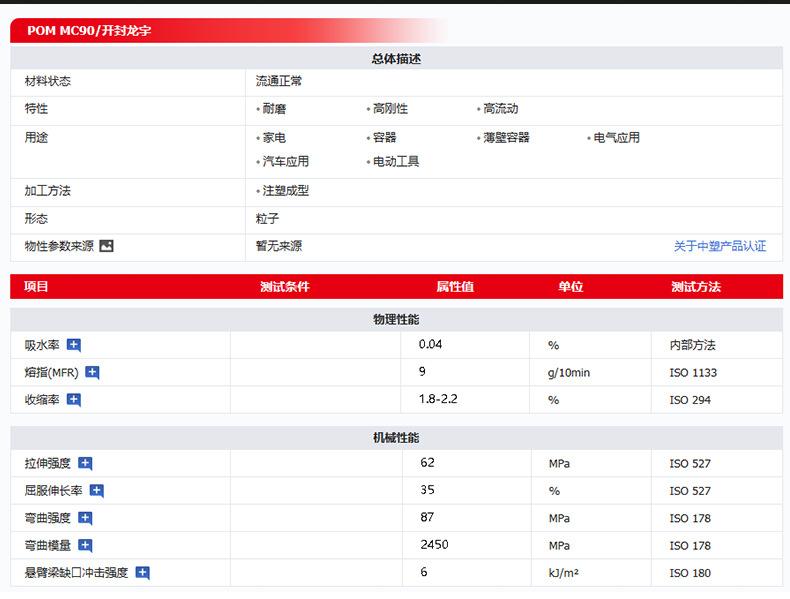Image resolution: width=790 pixels, height=599 pixels.
Task: Open the 关于中塑产品认证 link
Action: tap(719, 246)
